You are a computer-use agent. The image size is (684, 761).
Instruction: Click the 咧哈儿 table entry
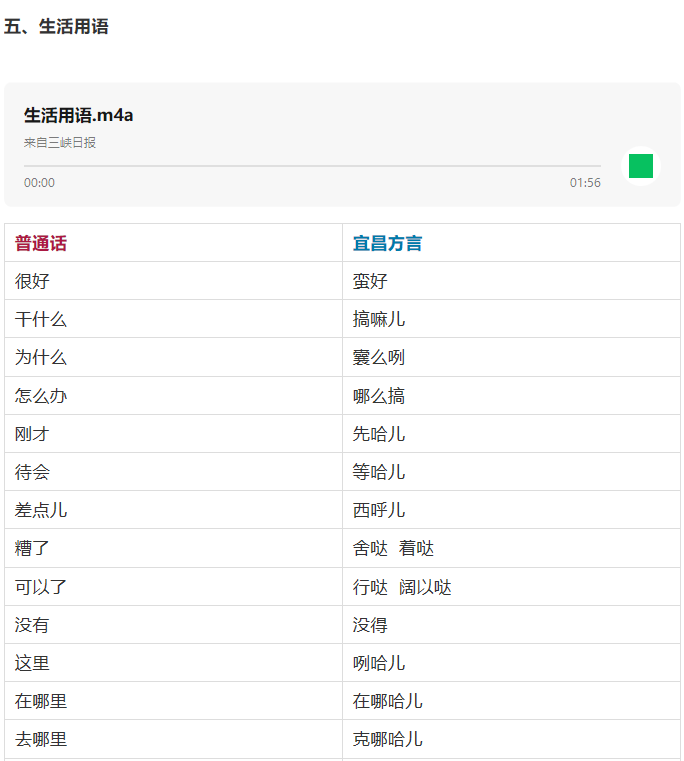(379, 663)
